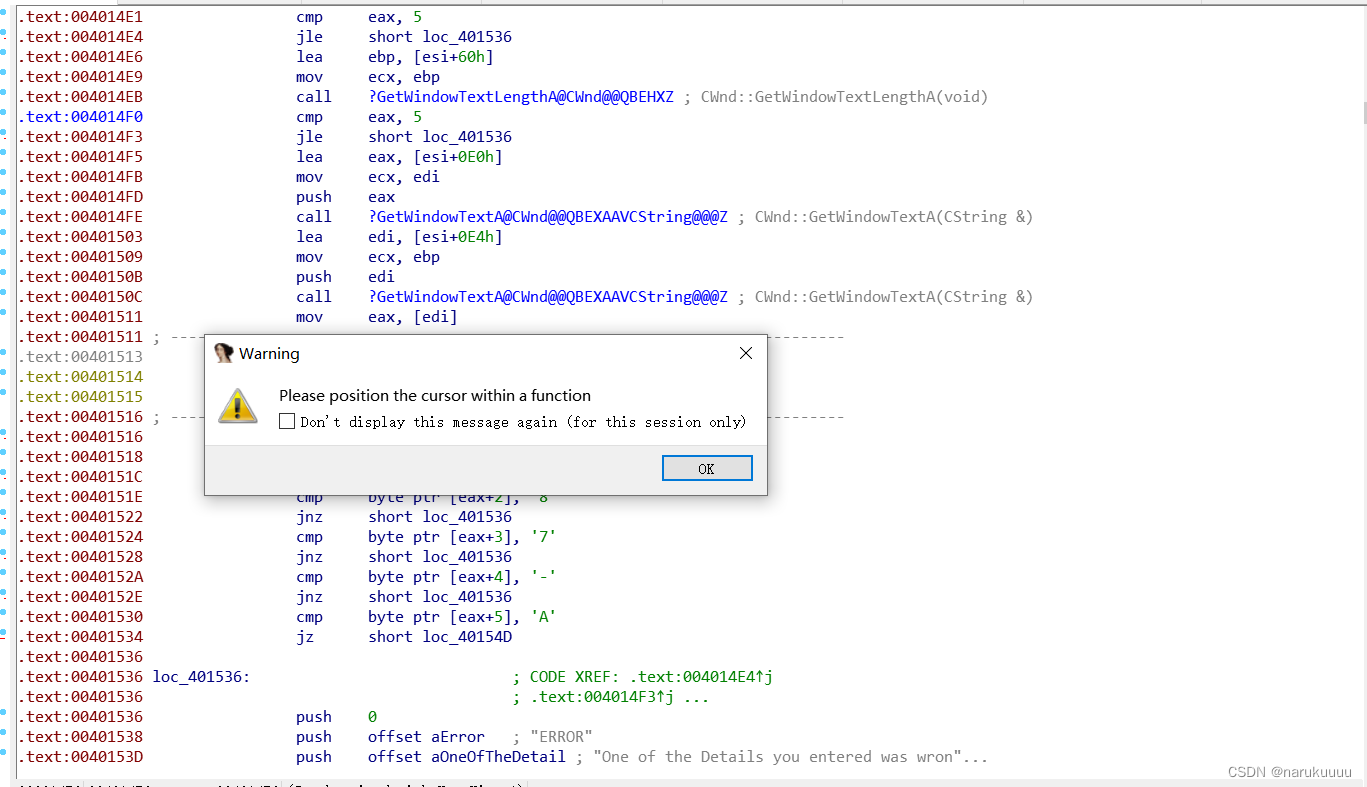Click "offset aOneOfTheDetail" operand
Viewport: 1367px width, 787px height.
pyautogui.click(x=467, y=757)
